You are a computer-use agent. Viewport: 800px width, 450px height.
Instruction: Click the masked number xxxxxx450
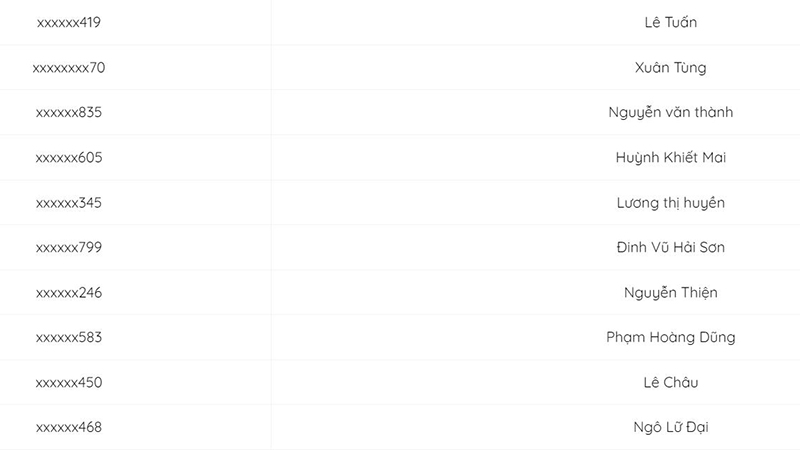pos(69,383)
